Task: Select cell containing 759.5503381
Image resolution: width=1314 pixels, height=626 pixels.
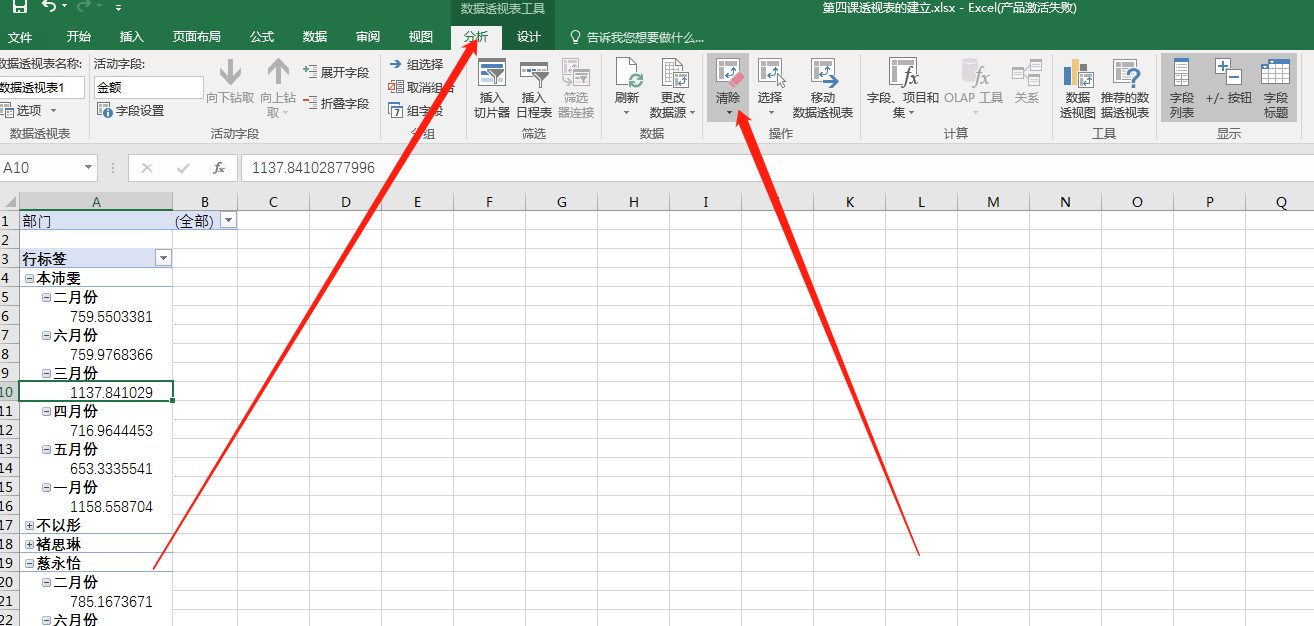Action: (96, 317)
